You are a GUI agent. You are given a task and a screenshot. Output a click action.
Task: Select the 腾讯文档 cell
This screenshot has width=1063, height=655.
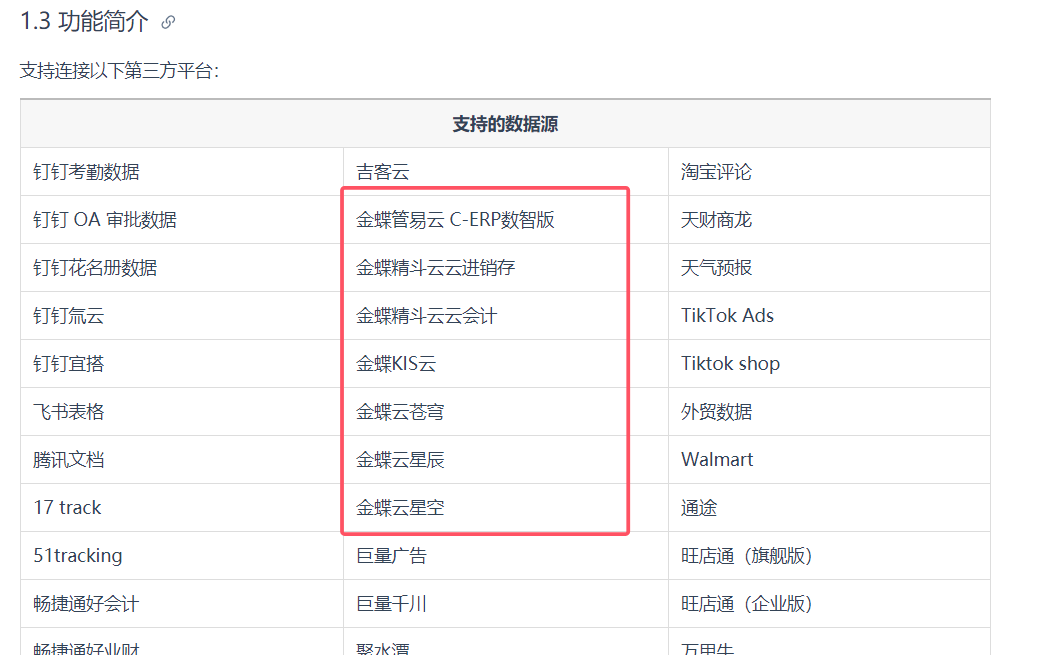pyautogui.click(x=182, y=460)
